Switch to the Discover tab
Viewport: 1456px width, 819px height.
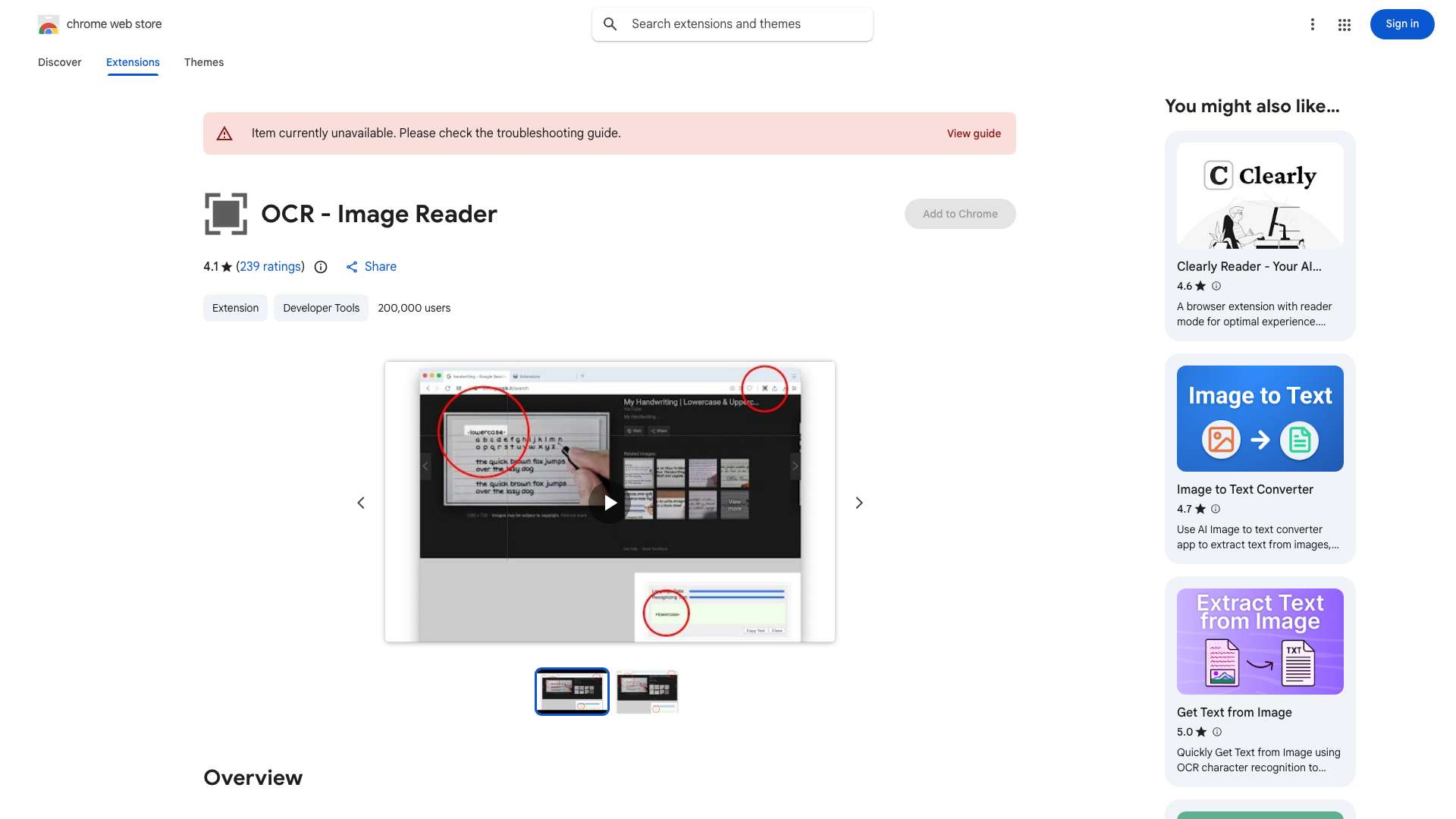(x=60, y=62)
